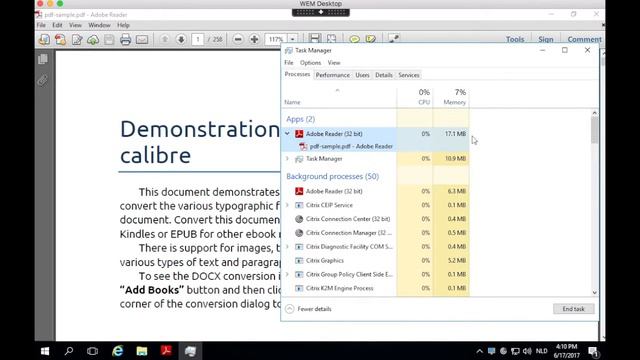This screenshot has width=640, height=360.
Task: Click the fit-one-page view icon
Action: click(x=331, y=39)
